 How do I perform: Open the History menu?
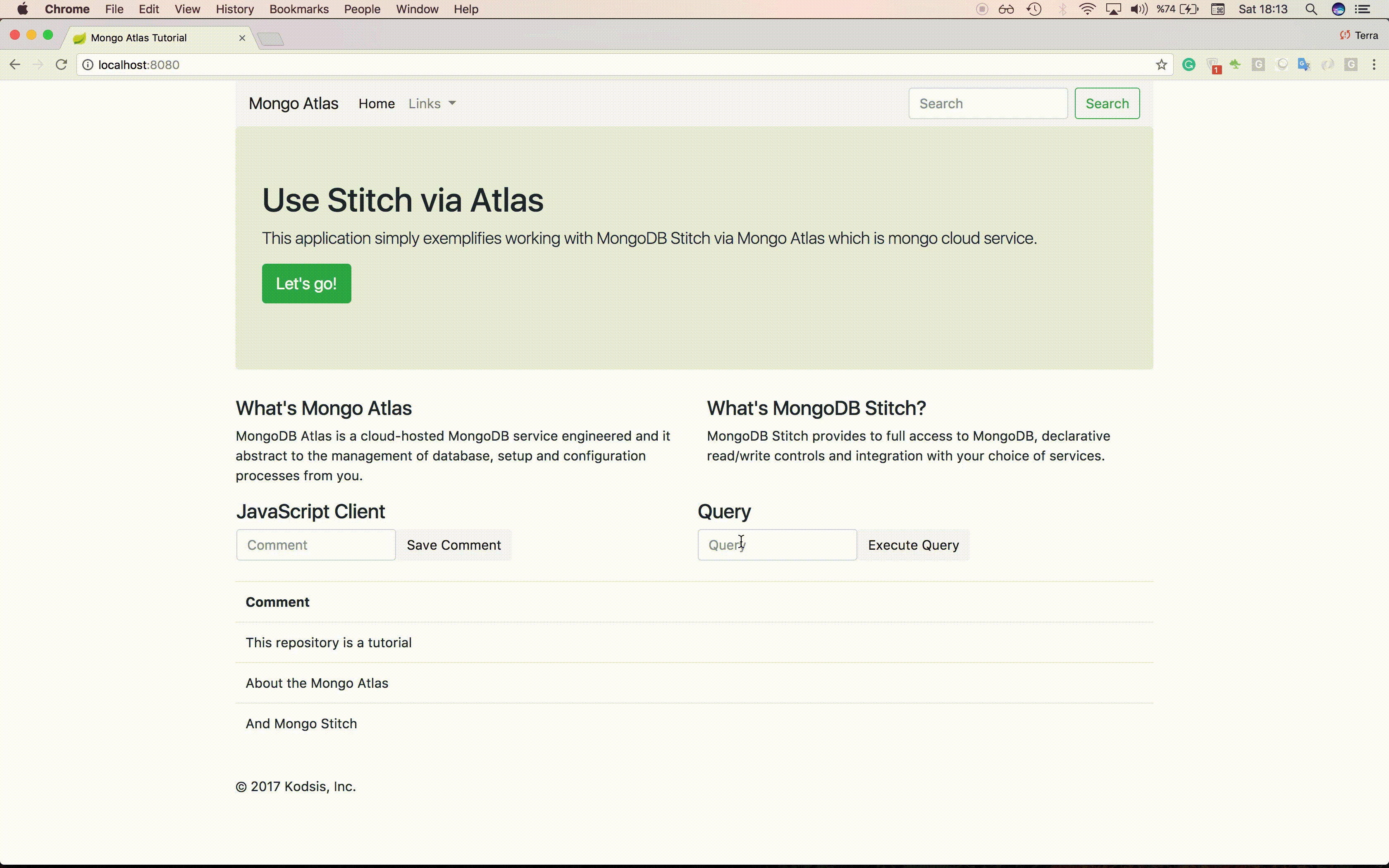click(x=234, y=9)
